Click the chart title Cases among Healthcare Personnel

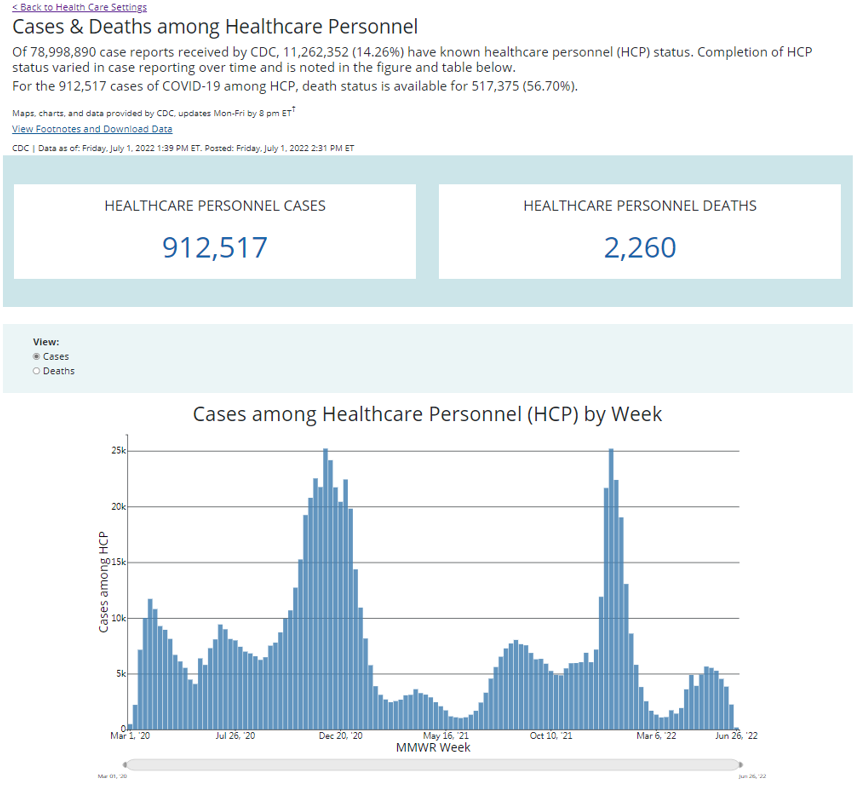(427, 414)
